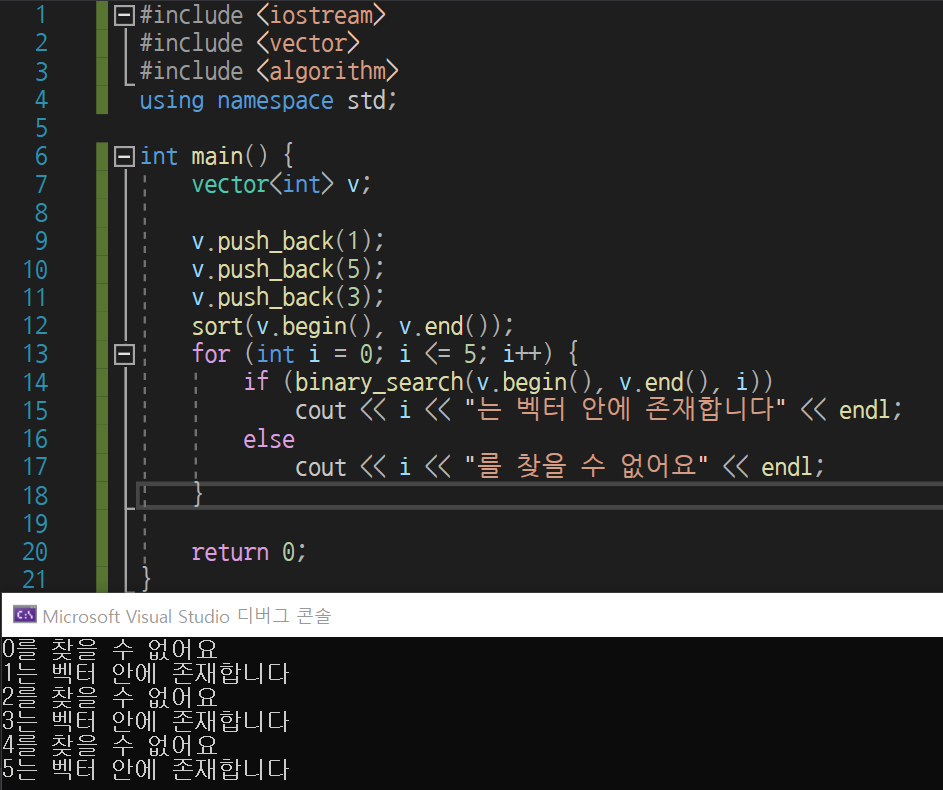943x790 pixels.
Task: Click console output '1는 벡터 안에 존재합니다'
Action: coord(146,673)
